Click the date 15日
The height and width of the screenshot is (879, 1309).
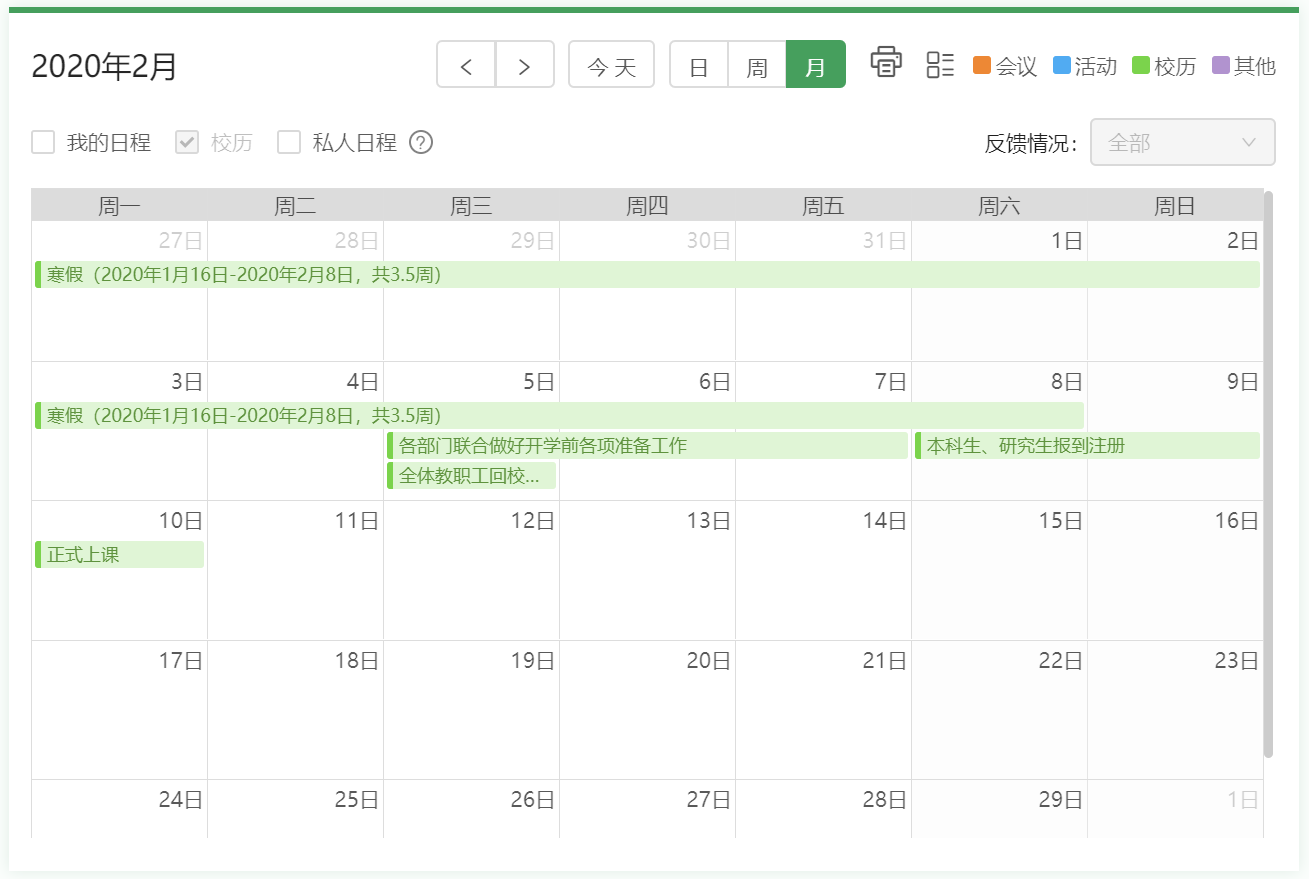(1061, 520)
